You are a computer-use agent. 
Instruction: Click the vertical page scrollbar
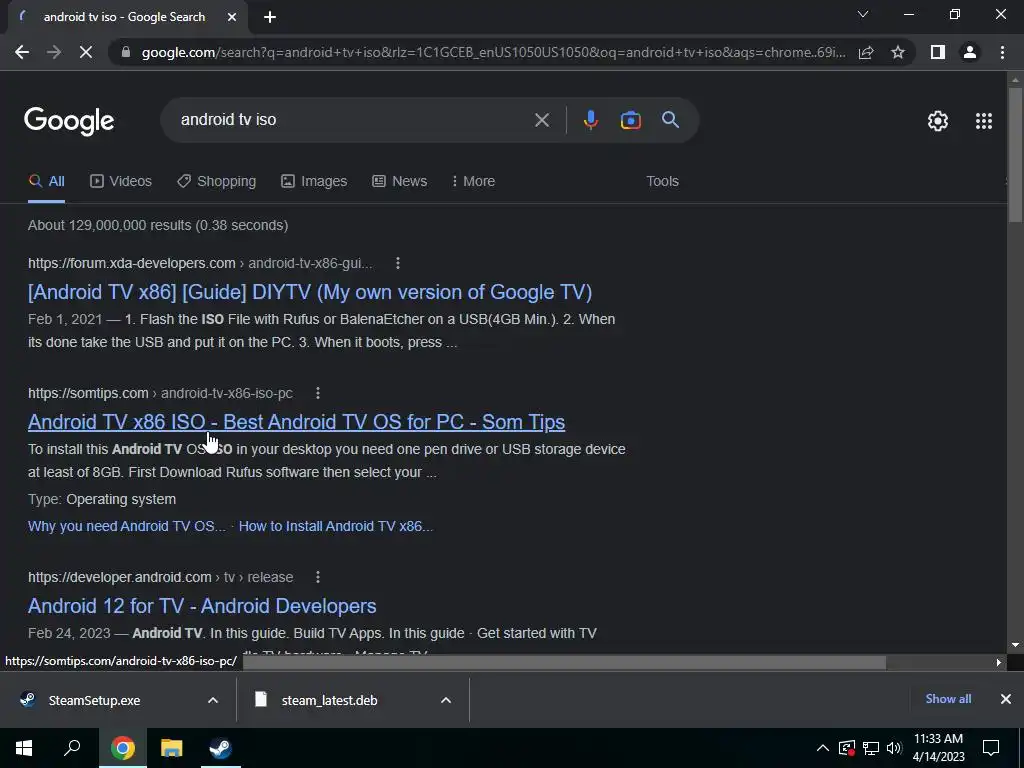pos(1015,155)
